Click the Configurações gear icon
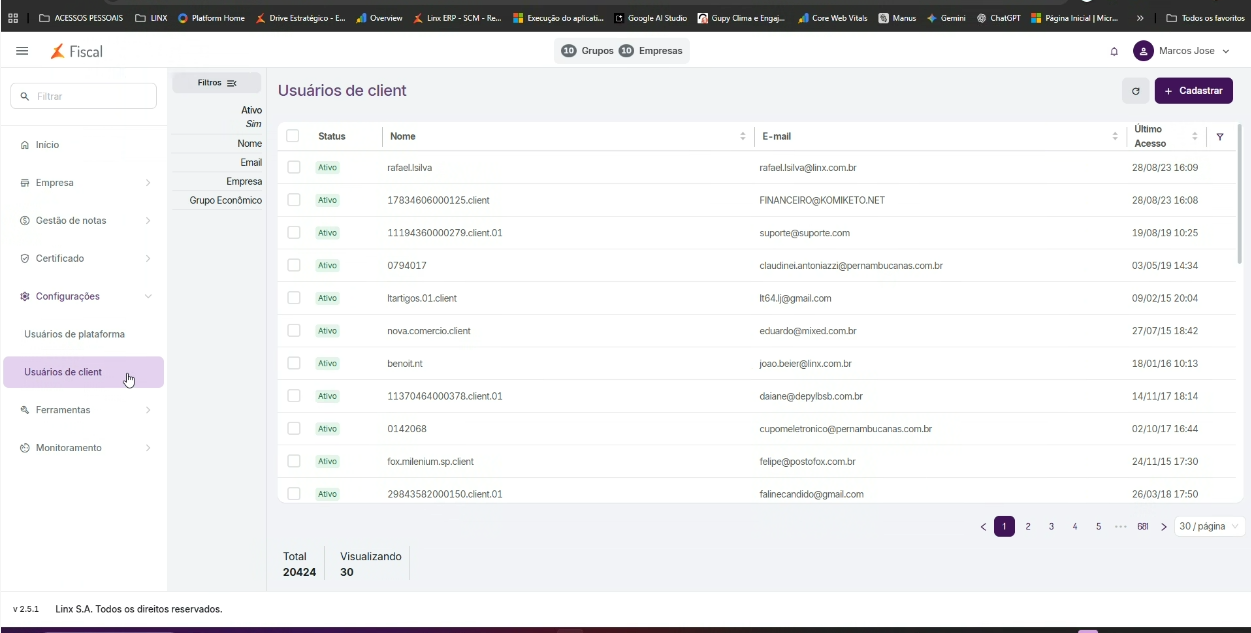The image size is (1251, 633). click(x=25, y=297)
